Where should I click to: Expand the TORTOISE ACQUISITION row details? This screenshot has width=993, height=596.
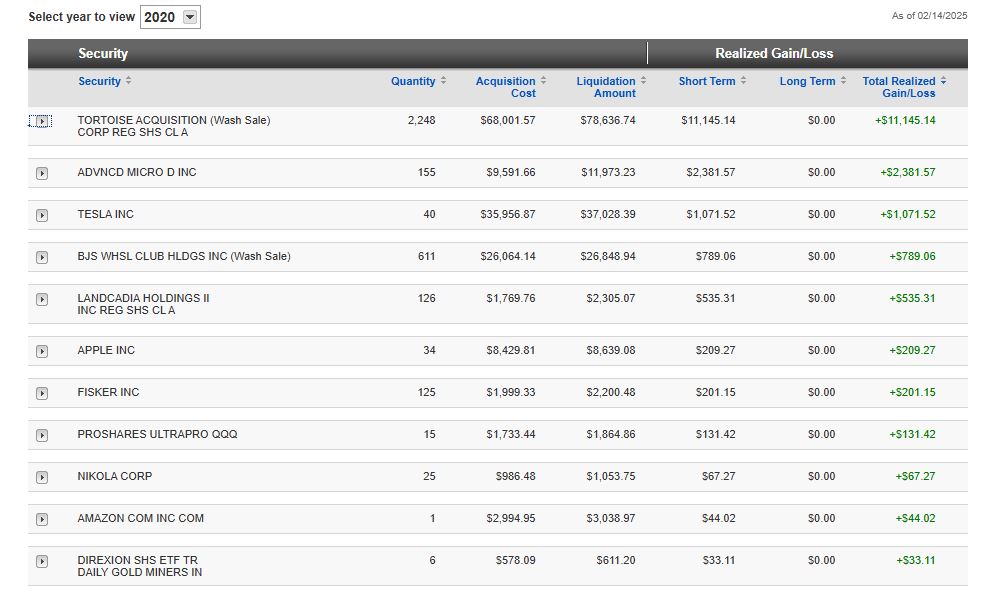point(42,121)
